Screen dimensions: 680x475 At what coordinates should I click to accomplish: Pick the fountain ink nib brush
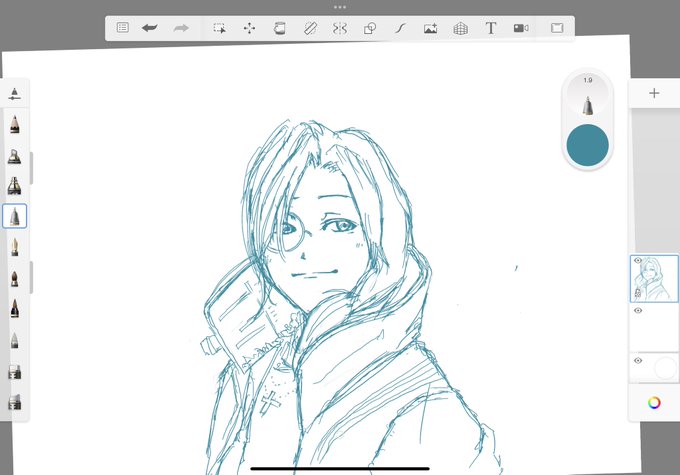point(14,247)
